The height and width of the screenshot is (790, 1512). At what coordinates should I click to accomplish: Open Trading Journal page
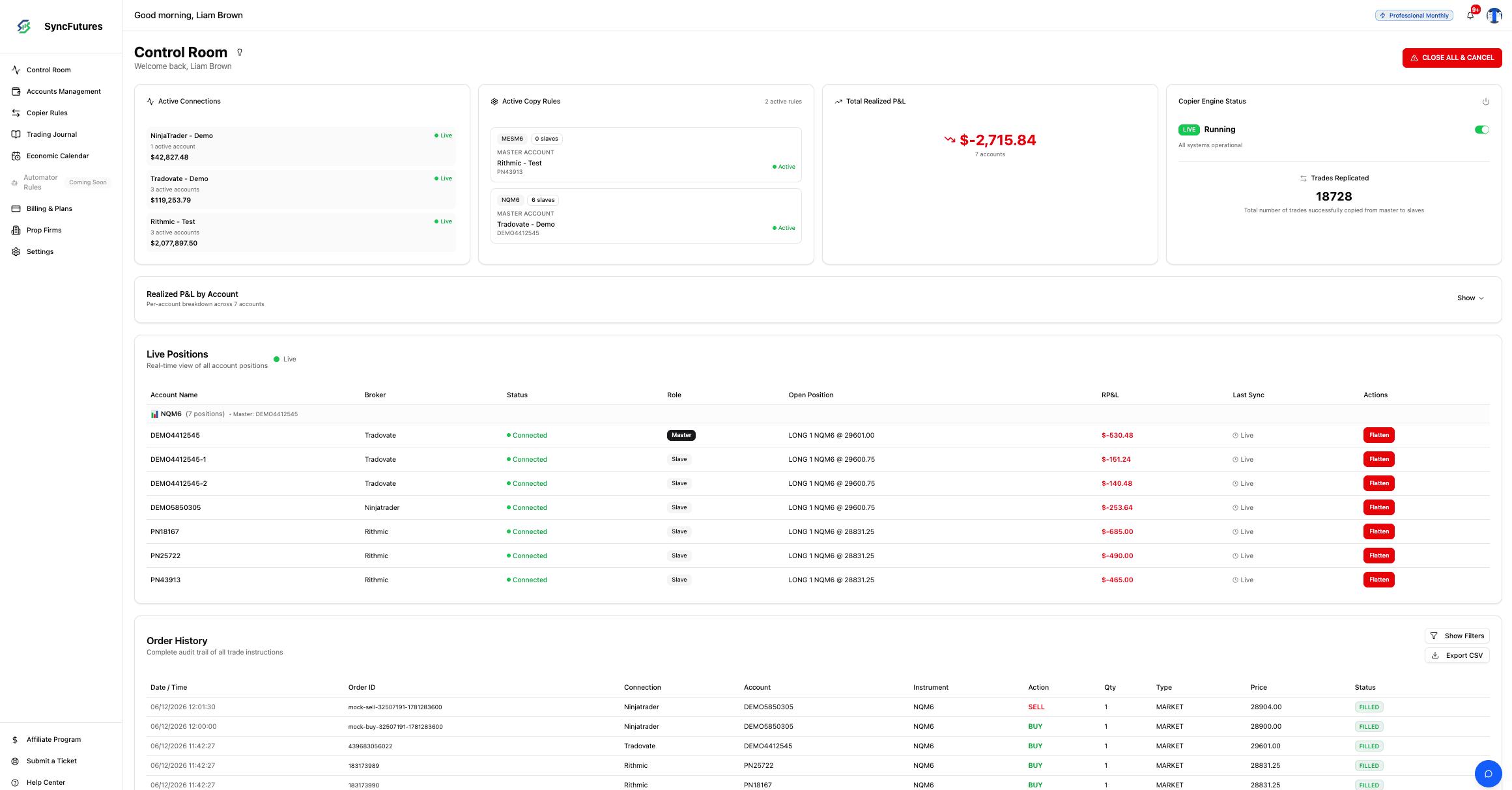tap(51, 134)
